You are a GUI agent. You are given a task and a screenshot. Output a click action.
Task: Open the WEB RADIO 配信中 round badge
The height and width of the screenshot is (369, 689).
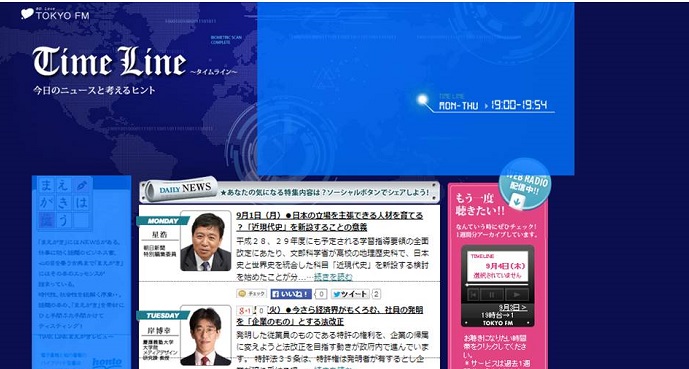click(525, 184)
